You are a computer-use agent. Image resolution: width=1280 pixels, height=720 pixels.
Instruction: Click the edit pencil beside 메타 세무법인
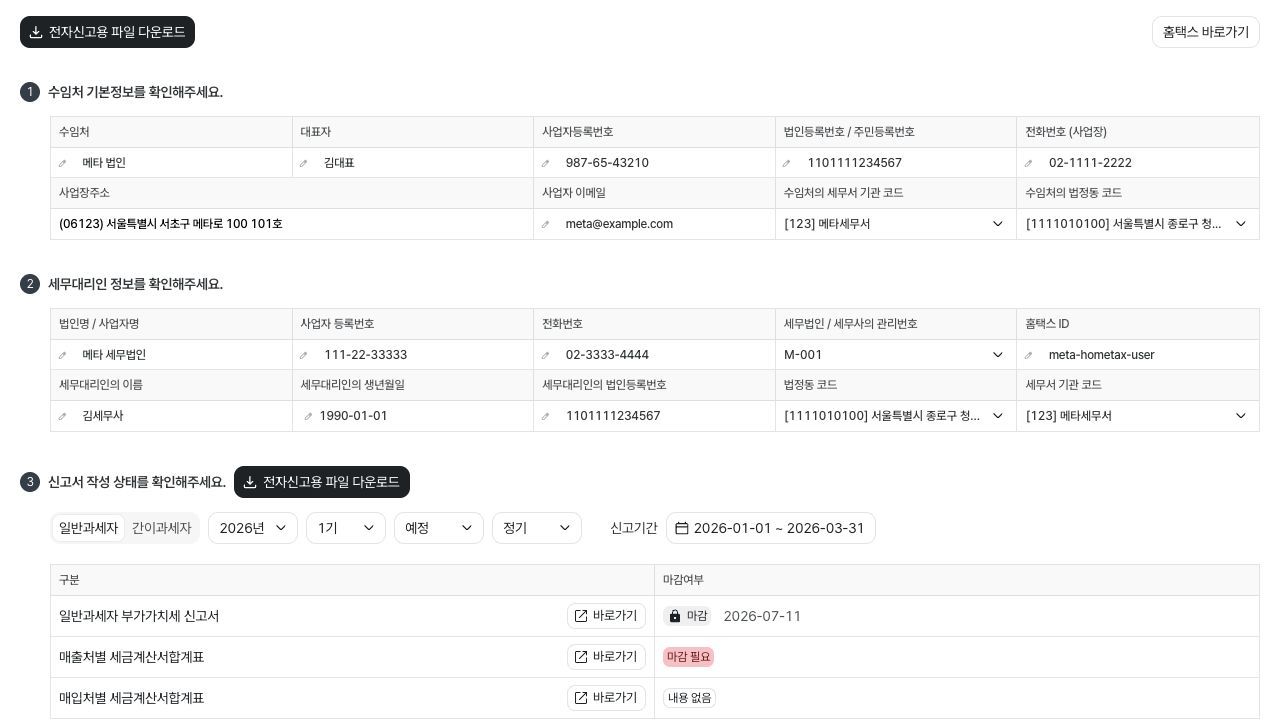(x=63, y=355)
